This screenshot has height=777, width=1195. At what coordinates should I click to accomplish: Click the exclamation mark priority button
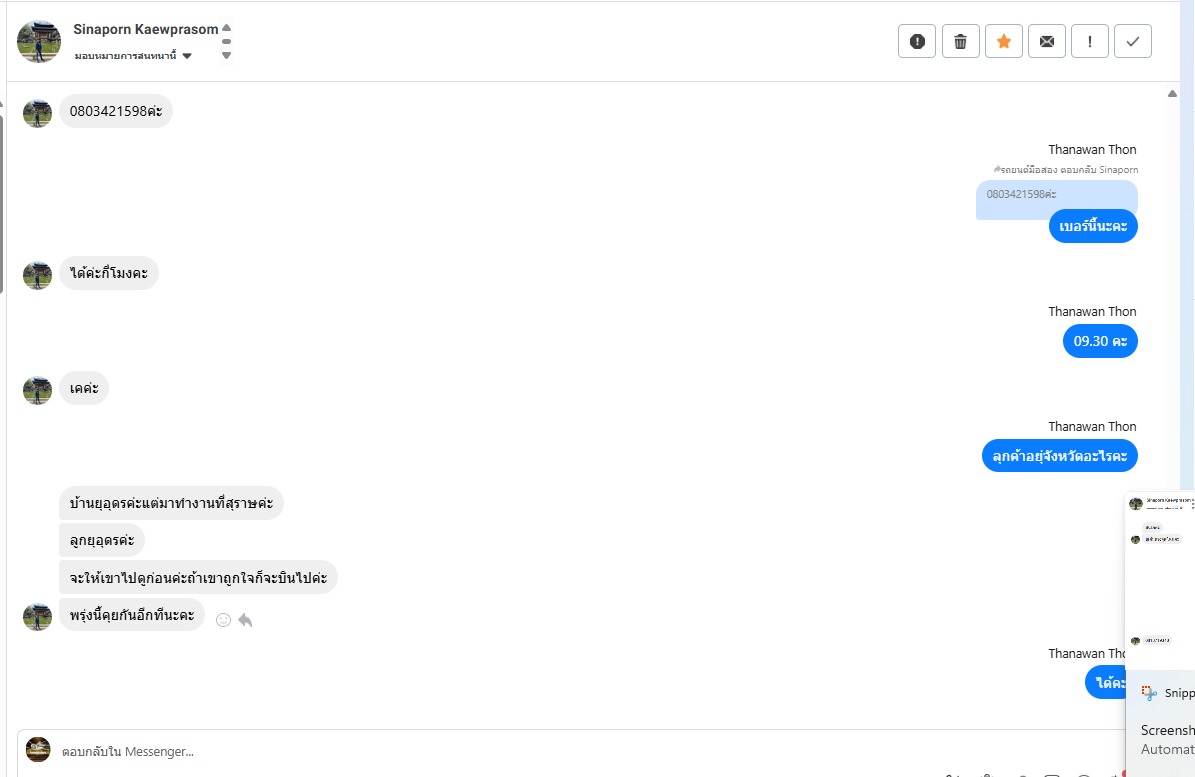tap(1090, 41)
